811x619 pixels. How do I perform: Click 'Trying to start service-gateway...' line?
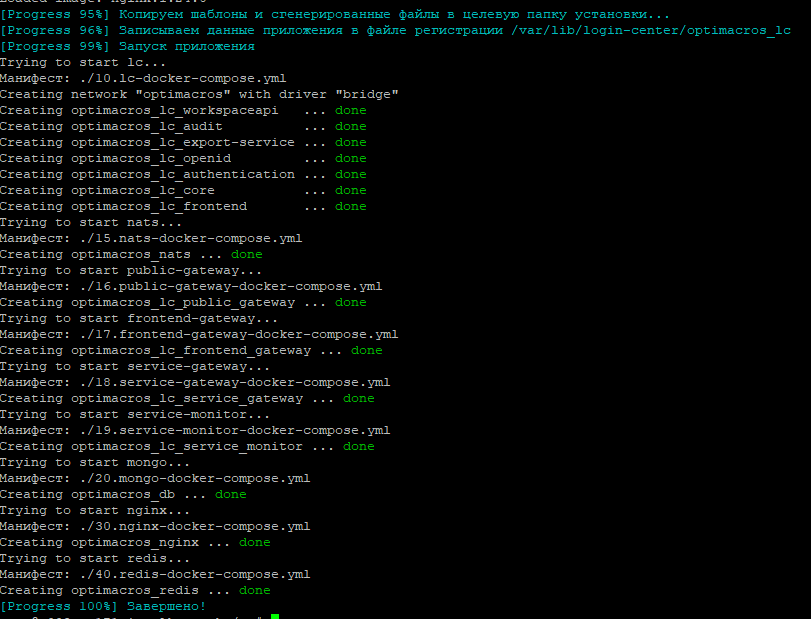[135, 367]
